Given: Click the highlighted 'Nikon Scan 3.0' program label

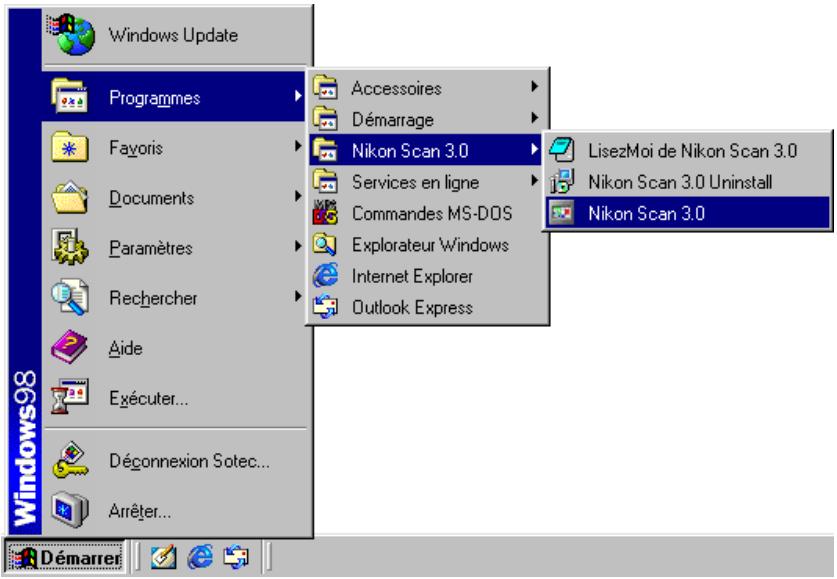Looking at the screenshot, I should [x=646, y=213].
